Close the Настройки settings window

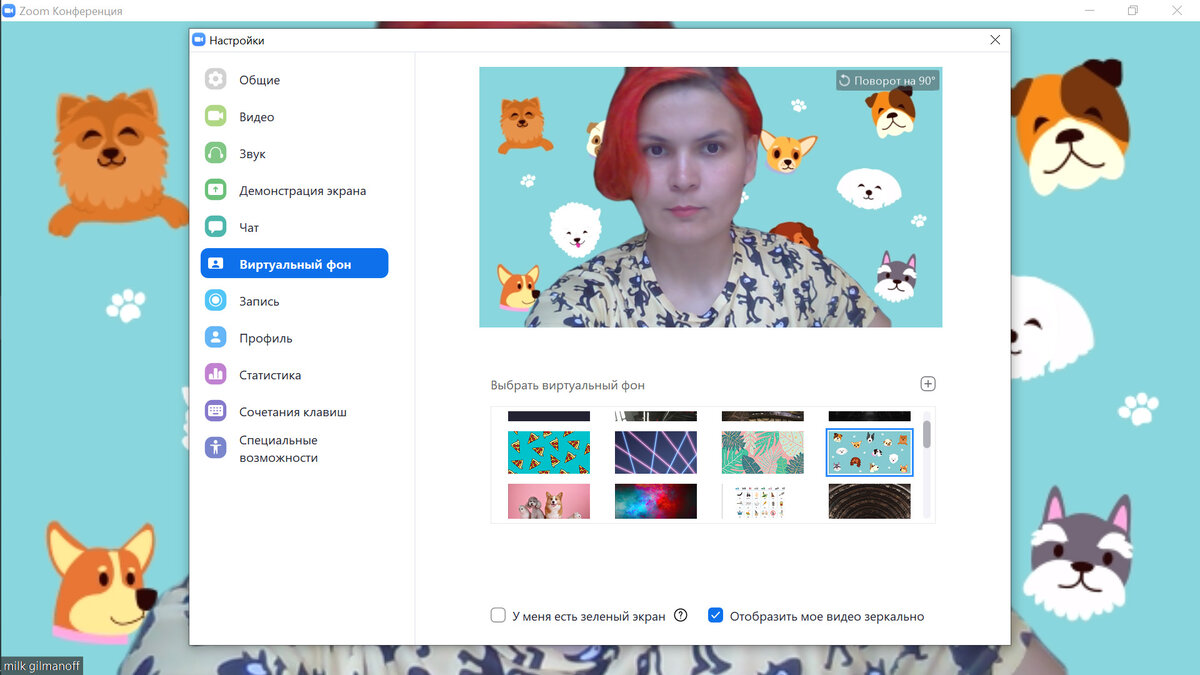point(995,40)
